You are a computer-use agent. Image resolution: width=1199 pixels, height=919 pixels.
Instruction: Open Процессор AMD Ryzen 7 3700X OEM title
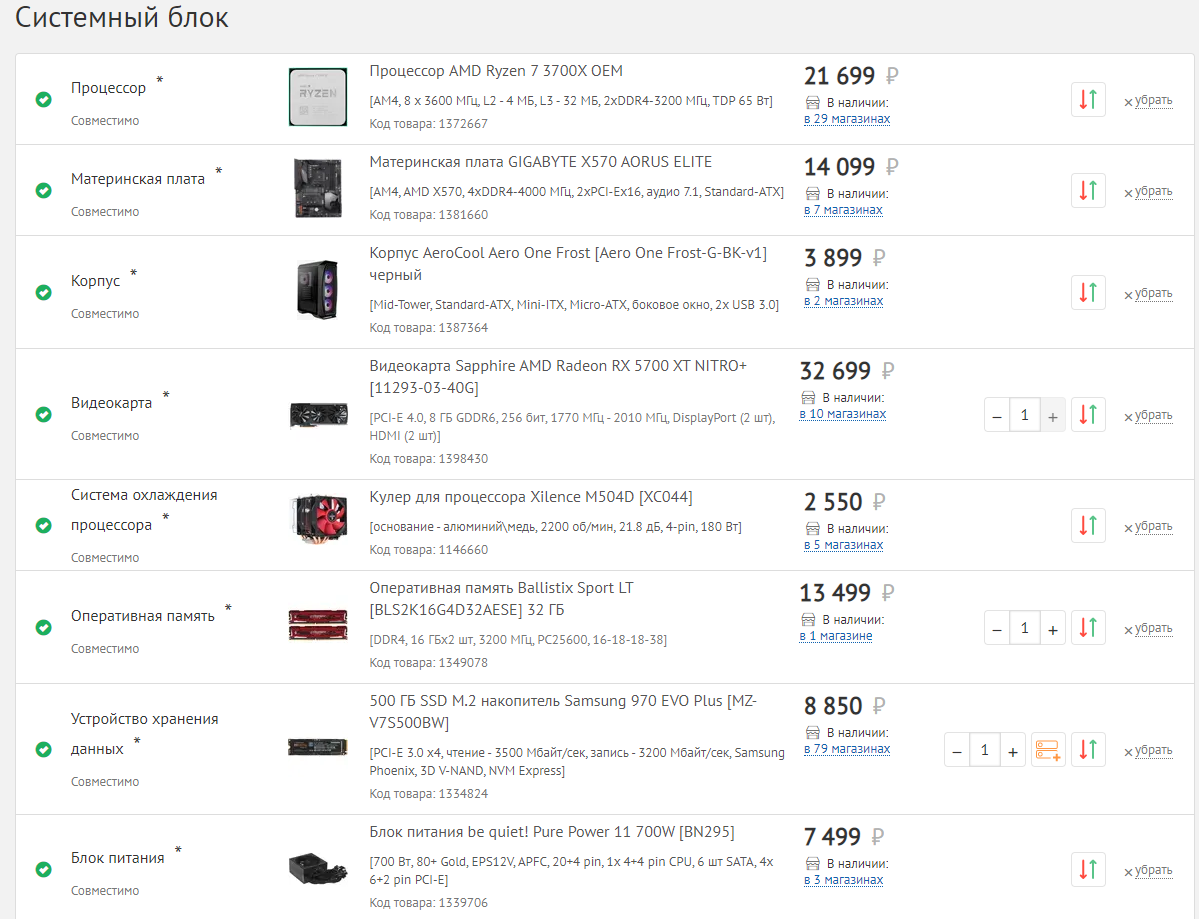(496, 71)
